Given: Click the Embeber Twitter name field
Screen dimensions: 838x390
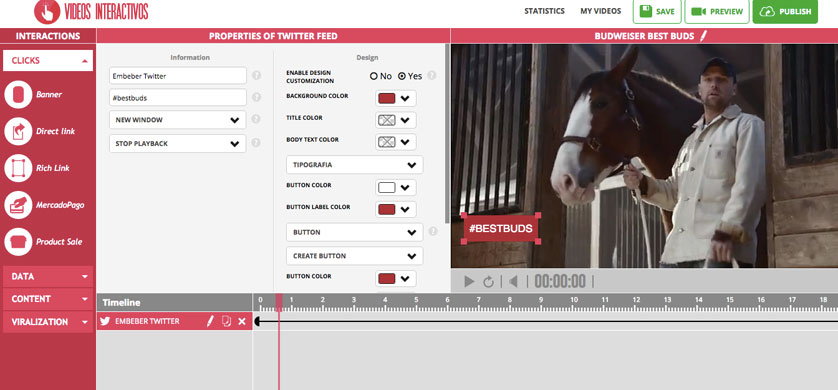Looking at the screenshot, I should click(x=178, y=76).
